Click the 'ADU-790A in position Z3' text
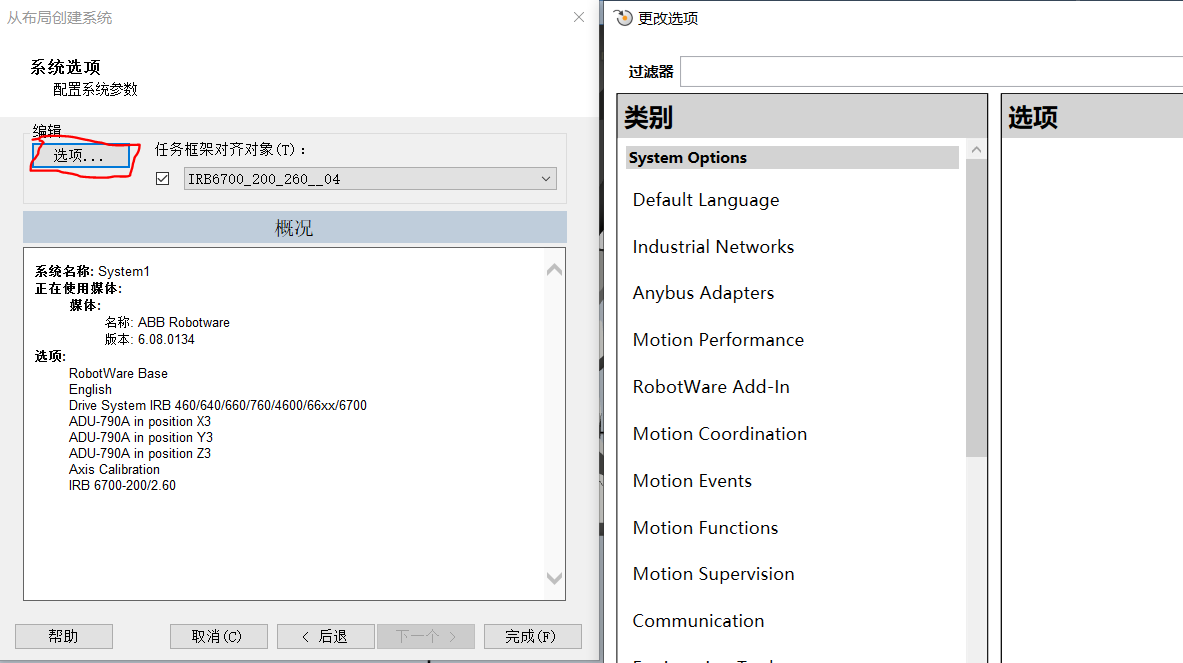 pyautogui.click(x=140, y=453)
